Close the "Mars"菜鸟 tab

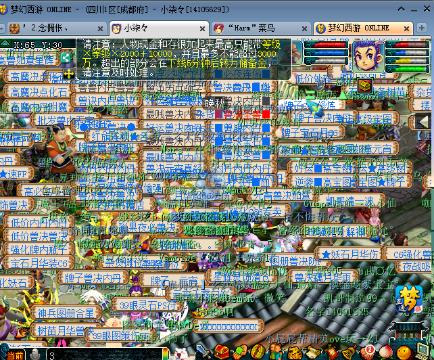(304, 29)
